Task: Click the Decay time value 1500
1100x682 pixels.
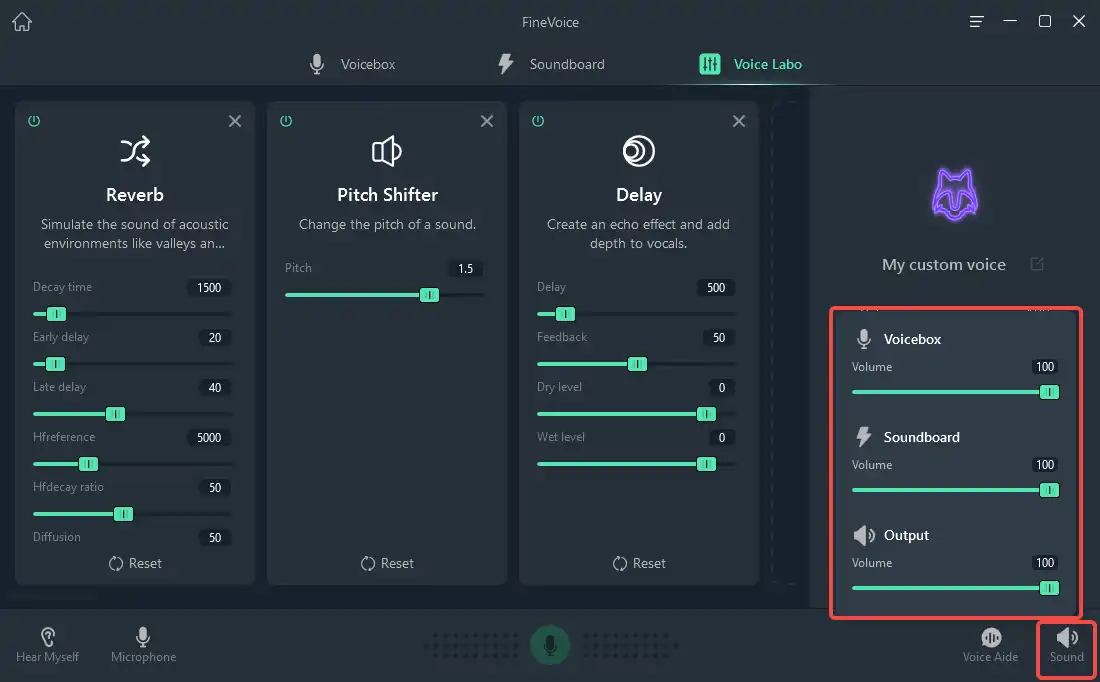Action: [209, 288]
